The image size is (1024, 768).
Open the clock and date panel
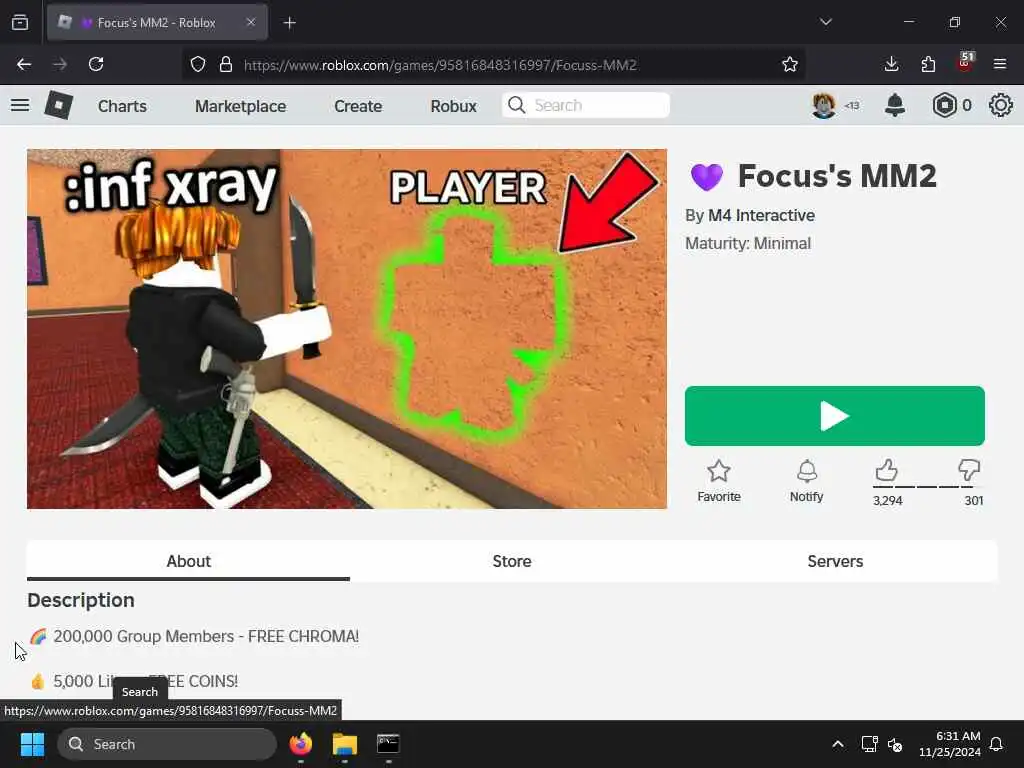pos(949,744)
